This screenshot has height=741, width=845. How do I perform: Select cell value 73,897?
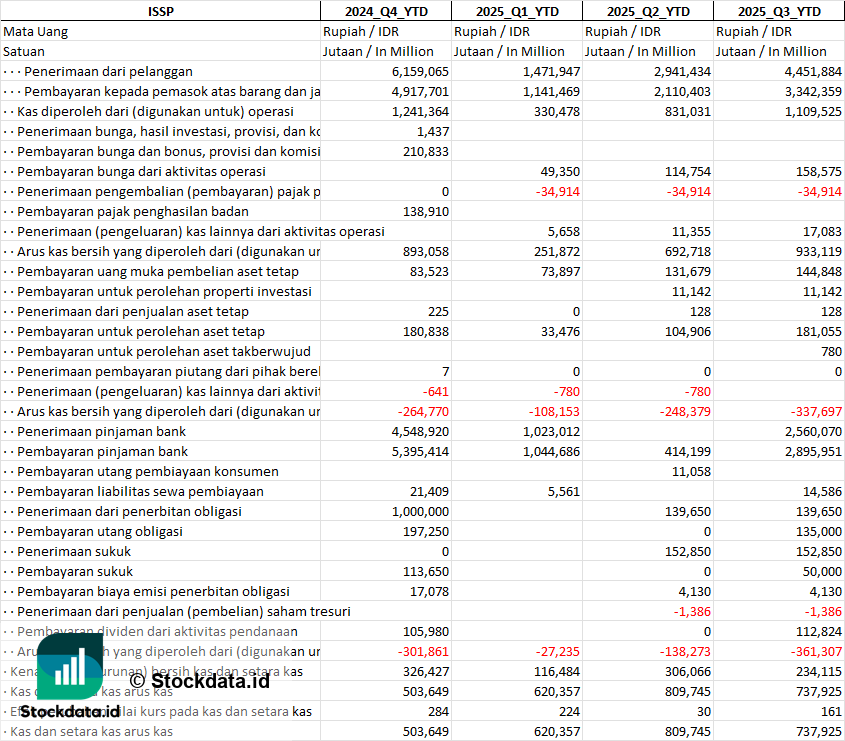coord(560,271)
